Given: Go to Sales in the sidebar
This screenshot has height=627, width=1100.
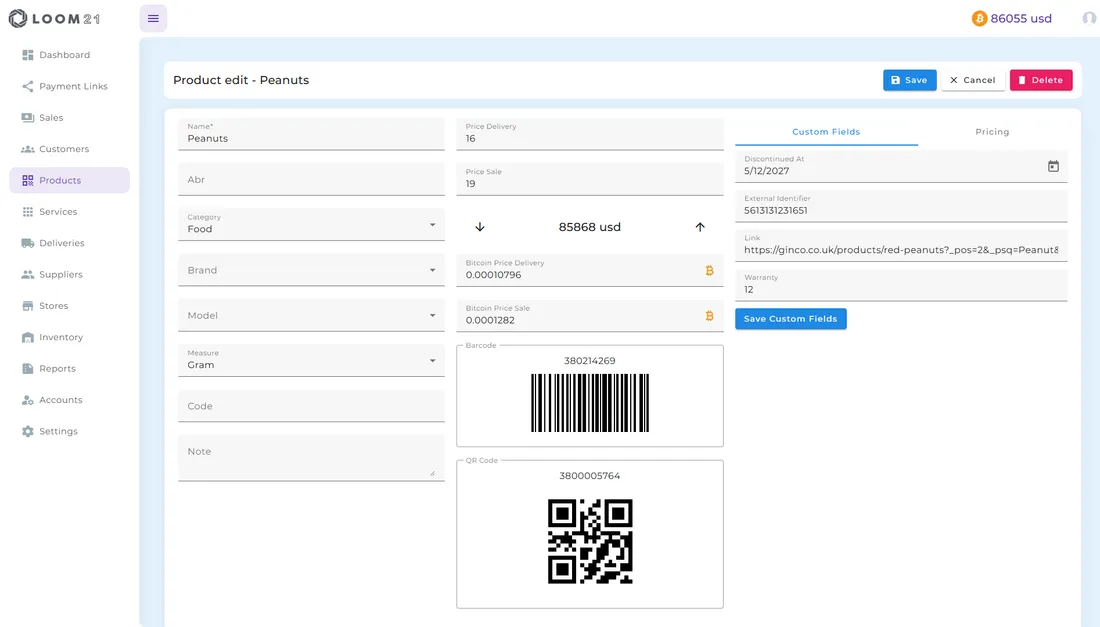Looking at the screenshot, I should [x=69, y=118].
